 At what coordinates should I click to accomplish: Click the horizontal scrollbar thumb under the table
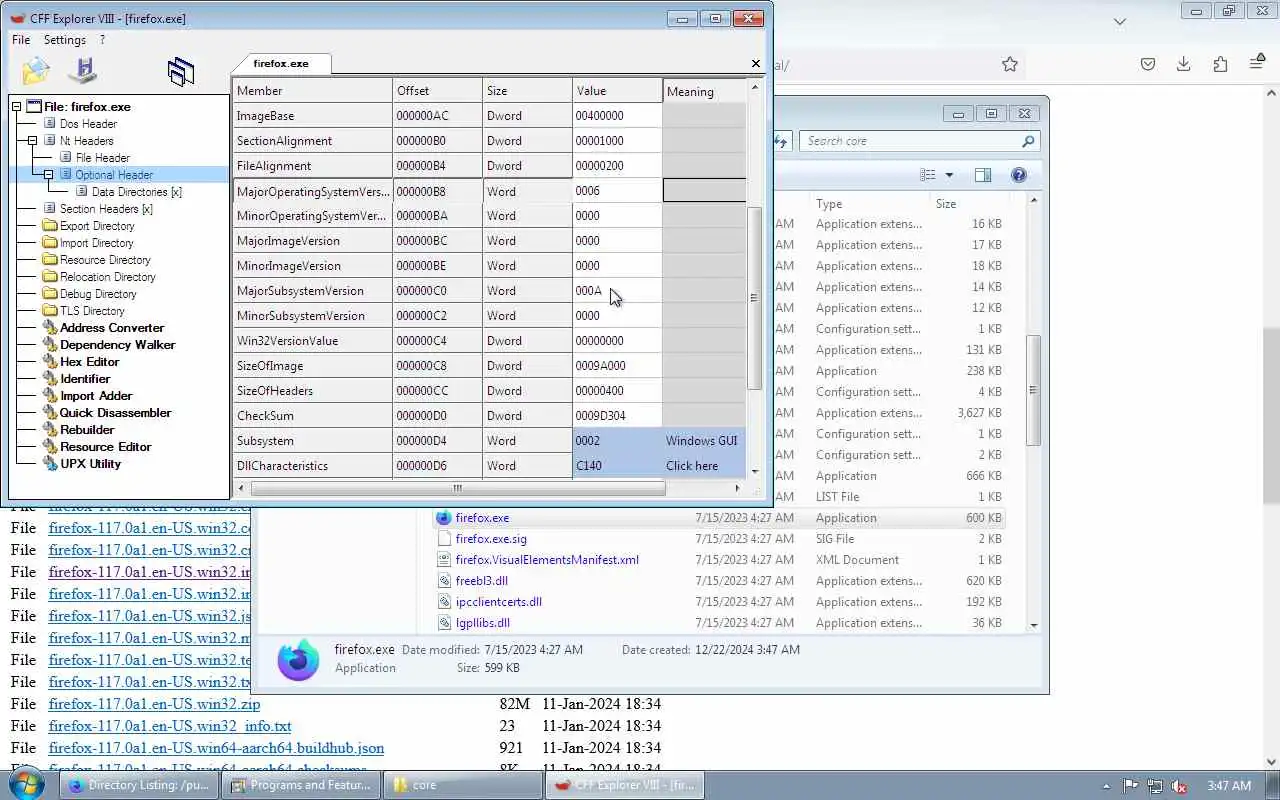(x=458, y=488)
